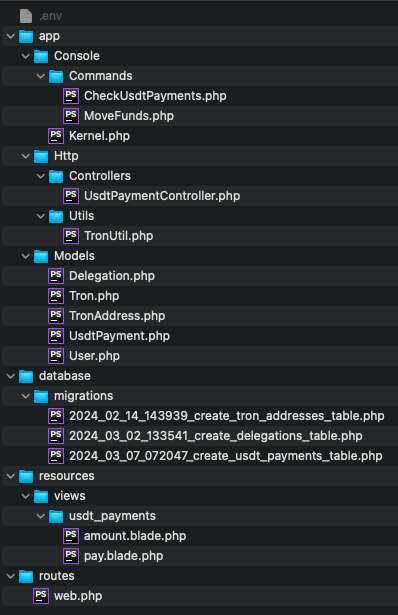The height and width of the screenshot is (615, 398).
Task: Select amount.blade.php file name
Action: coord(135,536)
